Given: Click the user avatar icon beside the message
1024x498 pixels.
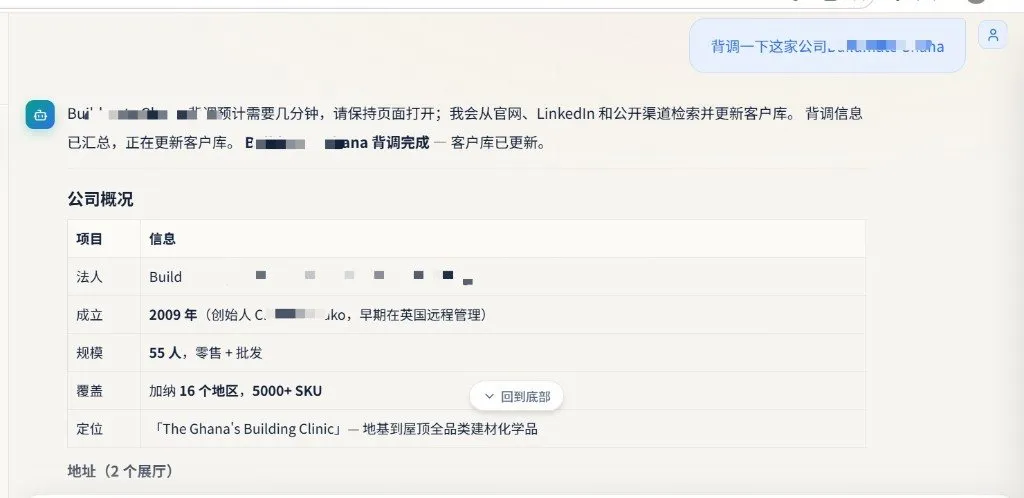Looking at the screenshot, I should [993, 35].
